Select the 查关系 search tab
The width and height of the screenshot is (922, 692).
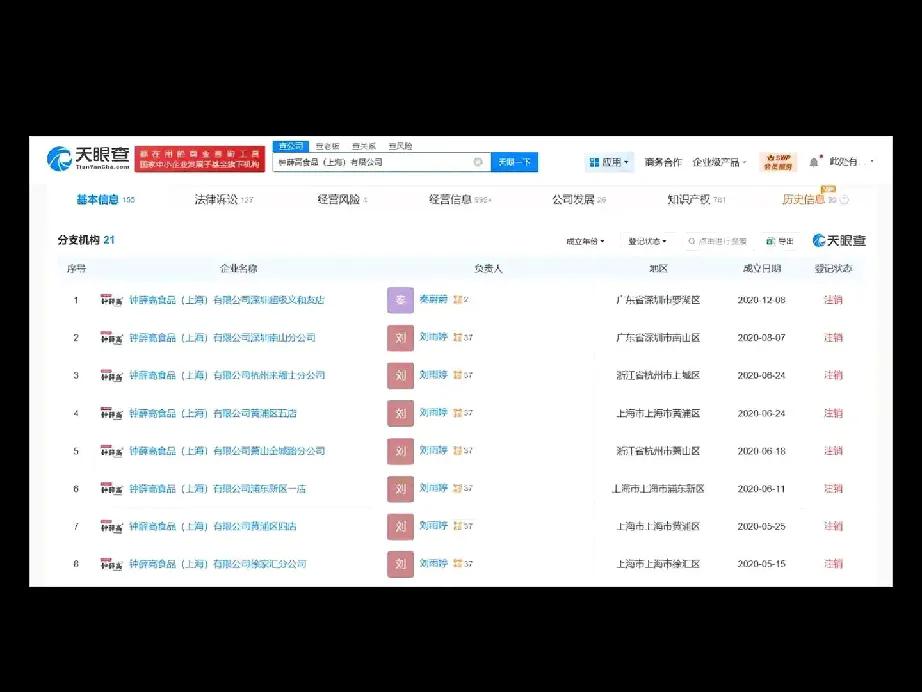pos(364,146)
